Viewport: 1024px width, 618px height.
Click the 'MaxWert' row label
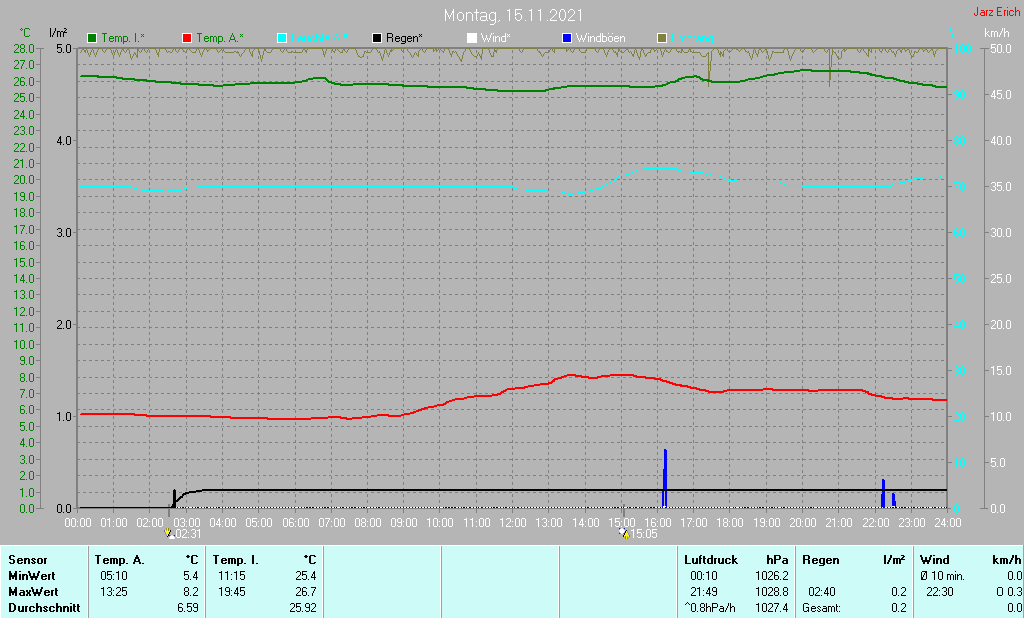(x=33, y=591)
